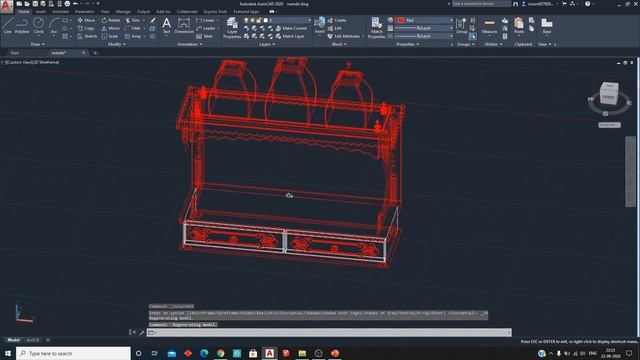Activate the Scale command
640x360 pixels.
tap(110, 36)
